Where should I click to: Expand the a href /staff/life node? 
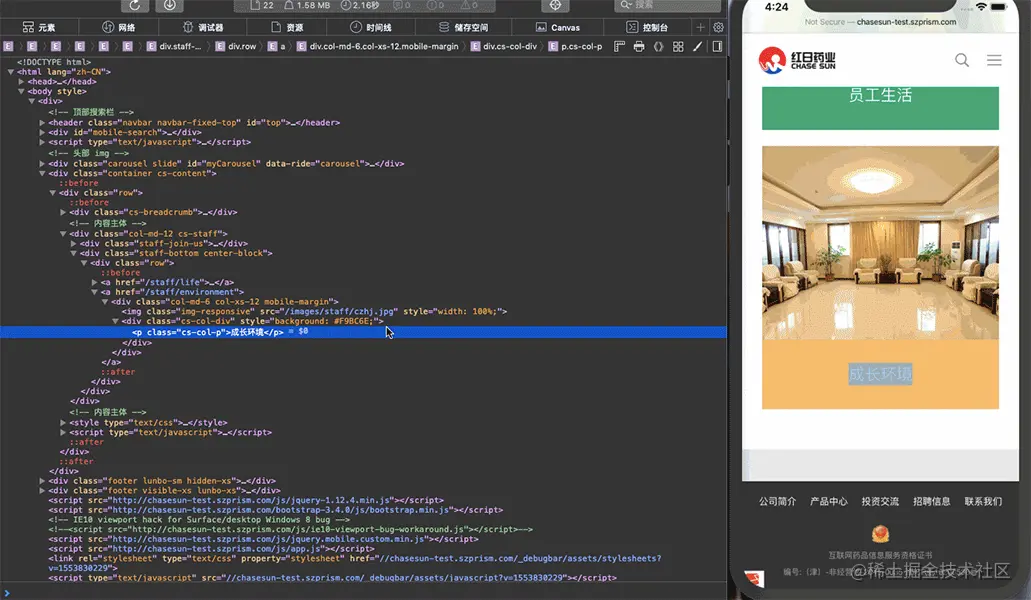point(95,282)
